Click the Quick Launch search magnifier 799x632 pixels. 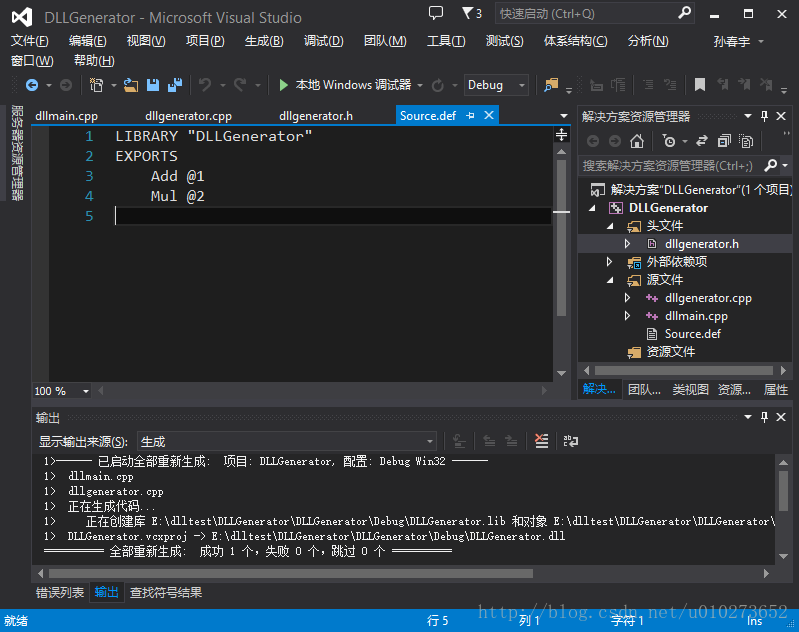point(684,13)
